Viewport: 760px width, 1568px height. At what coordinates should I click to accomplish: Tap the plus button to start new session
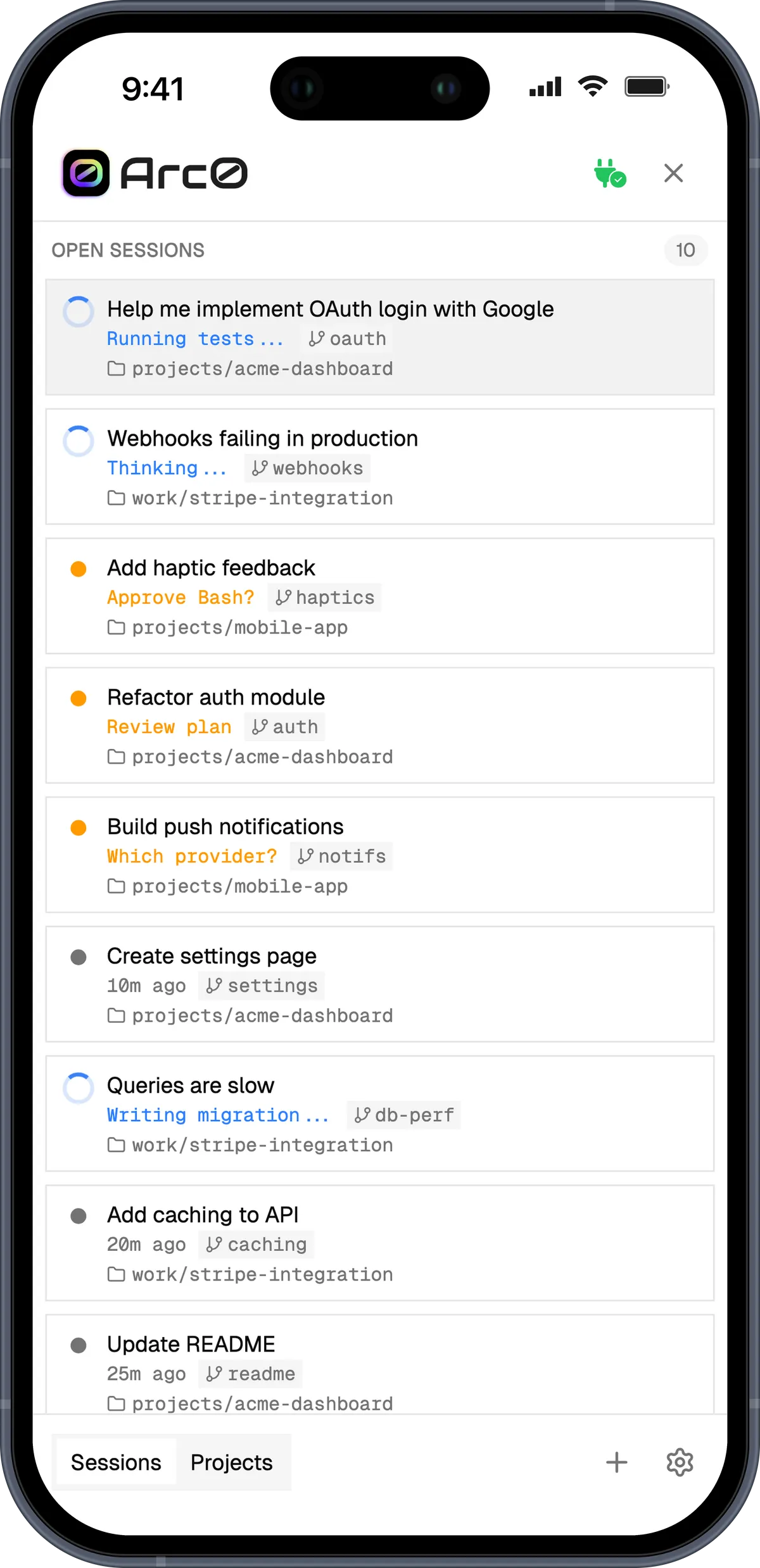point(616,1462)
